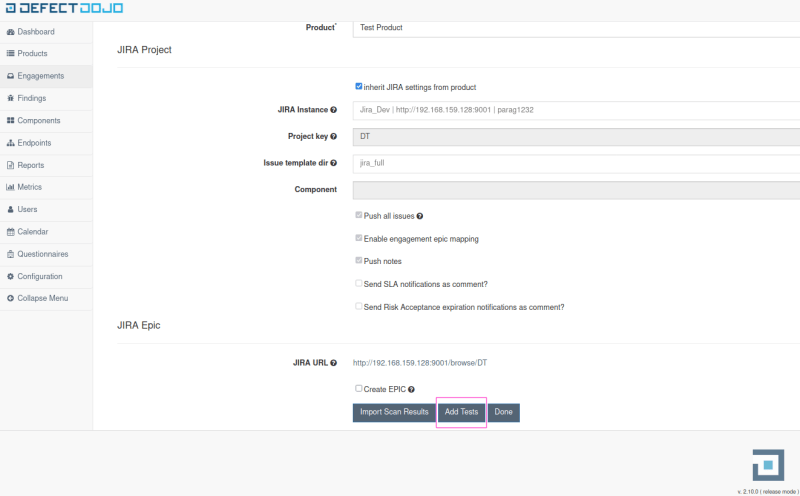Click the Issue template dir field
The image size is (800, 496).
576,163
